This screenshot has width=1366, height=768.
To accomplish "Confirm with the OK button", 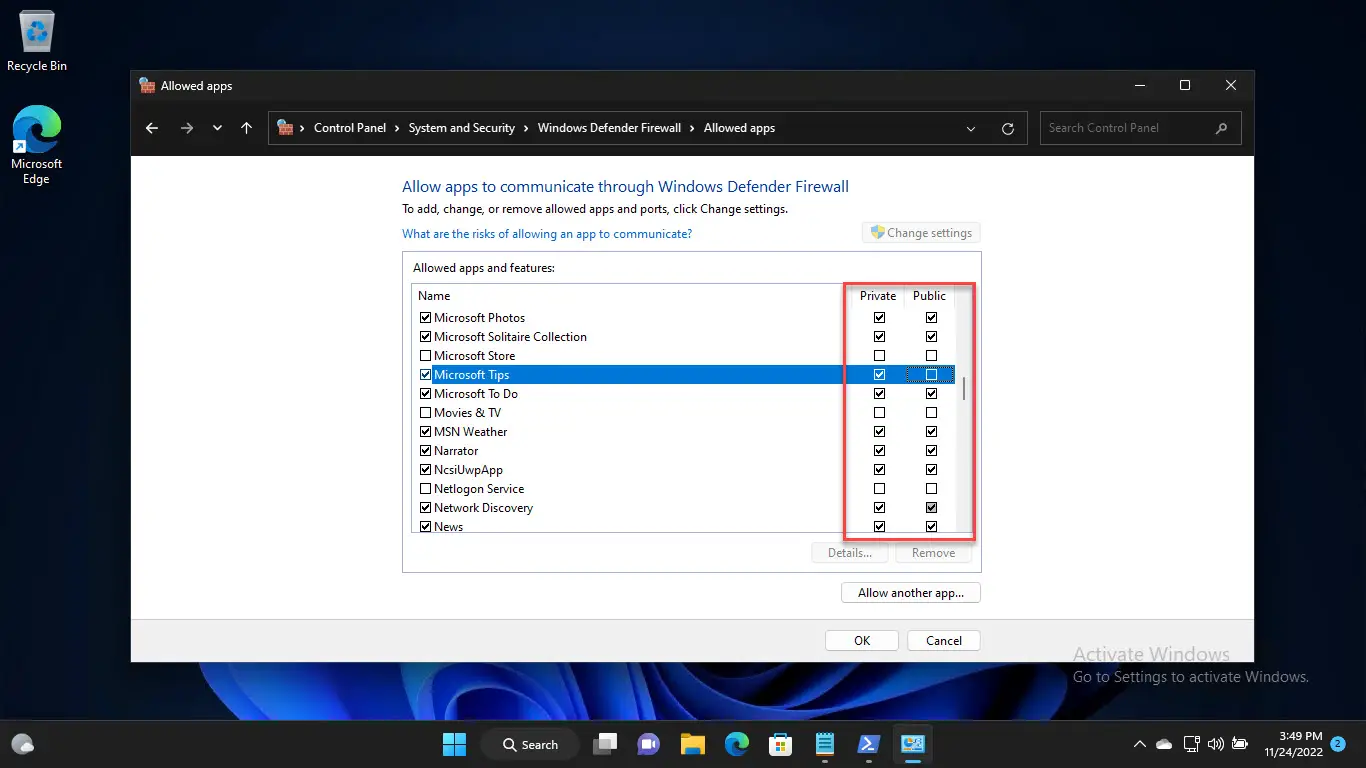I will point(862,641).
